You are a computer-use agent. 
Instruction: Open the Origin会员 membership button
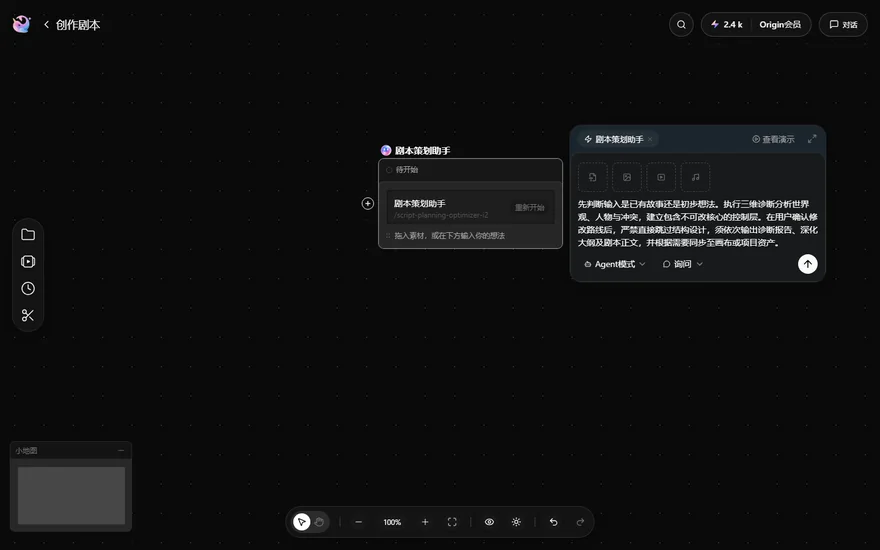coord(780,25)
